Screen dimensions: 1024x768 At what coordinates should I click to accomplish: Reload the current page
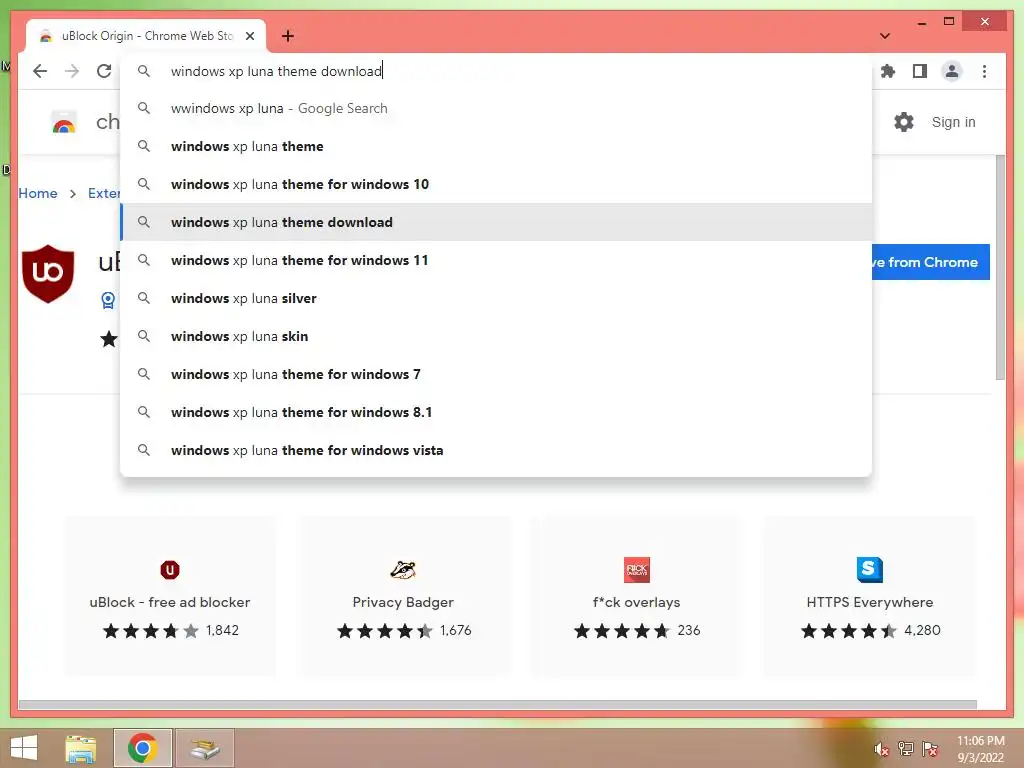tap(104, 71)
